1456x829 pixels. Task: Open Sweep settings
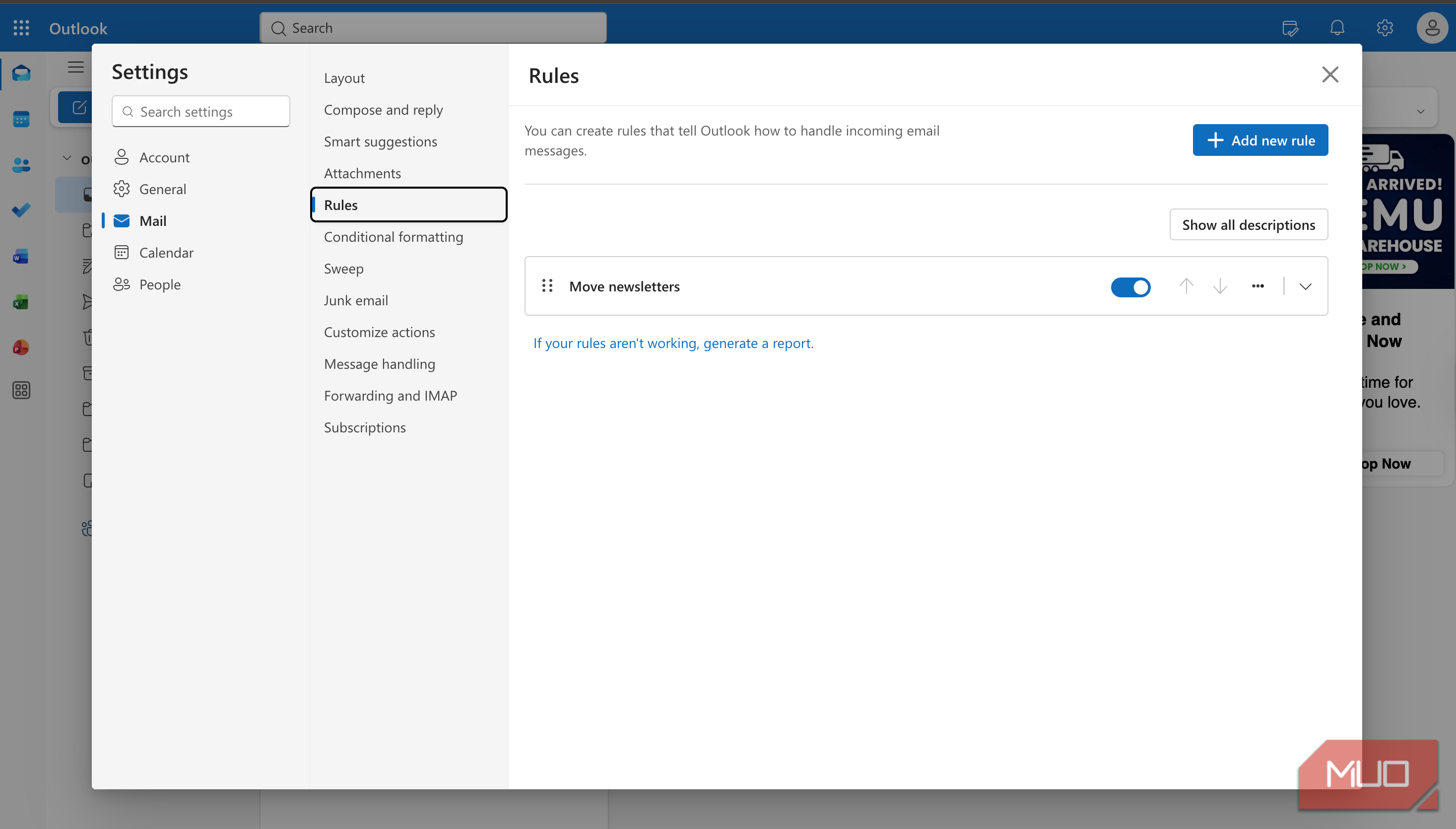click(x=343, y=269)
